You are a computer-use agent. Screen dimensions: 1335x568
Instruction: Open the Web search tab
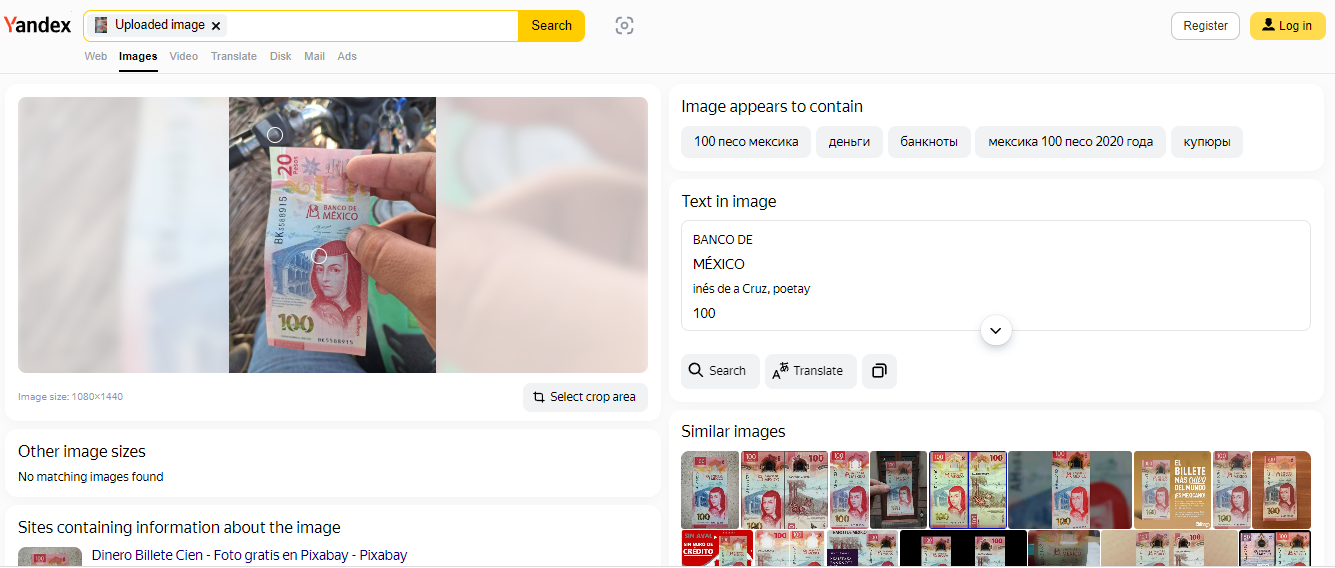click(96, 57)
